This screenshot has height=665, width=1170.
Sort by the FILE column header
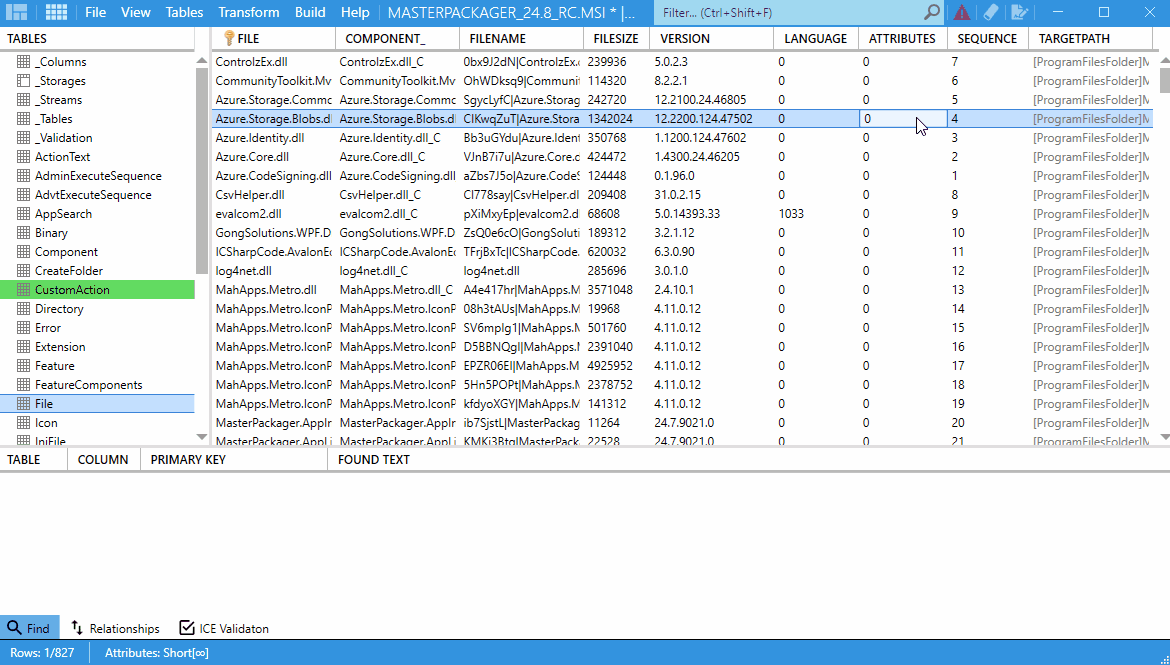point(273,39)
